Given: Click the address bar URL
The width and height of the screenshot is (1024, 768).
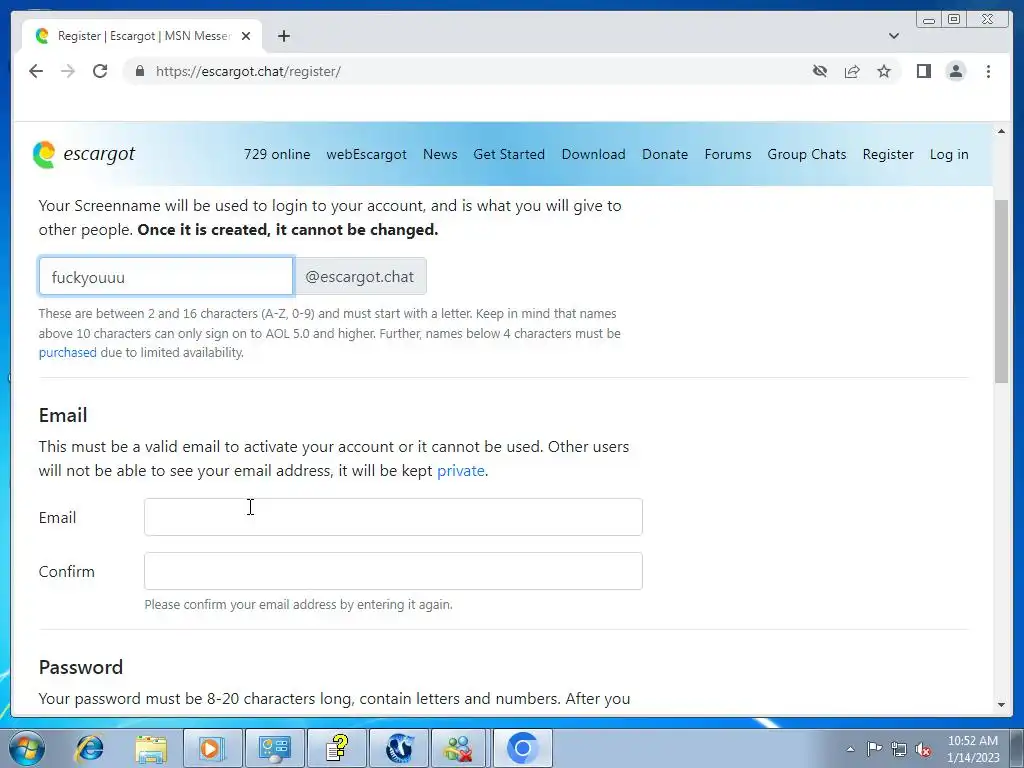Looking at the screenshot, I should pos(248,71).
